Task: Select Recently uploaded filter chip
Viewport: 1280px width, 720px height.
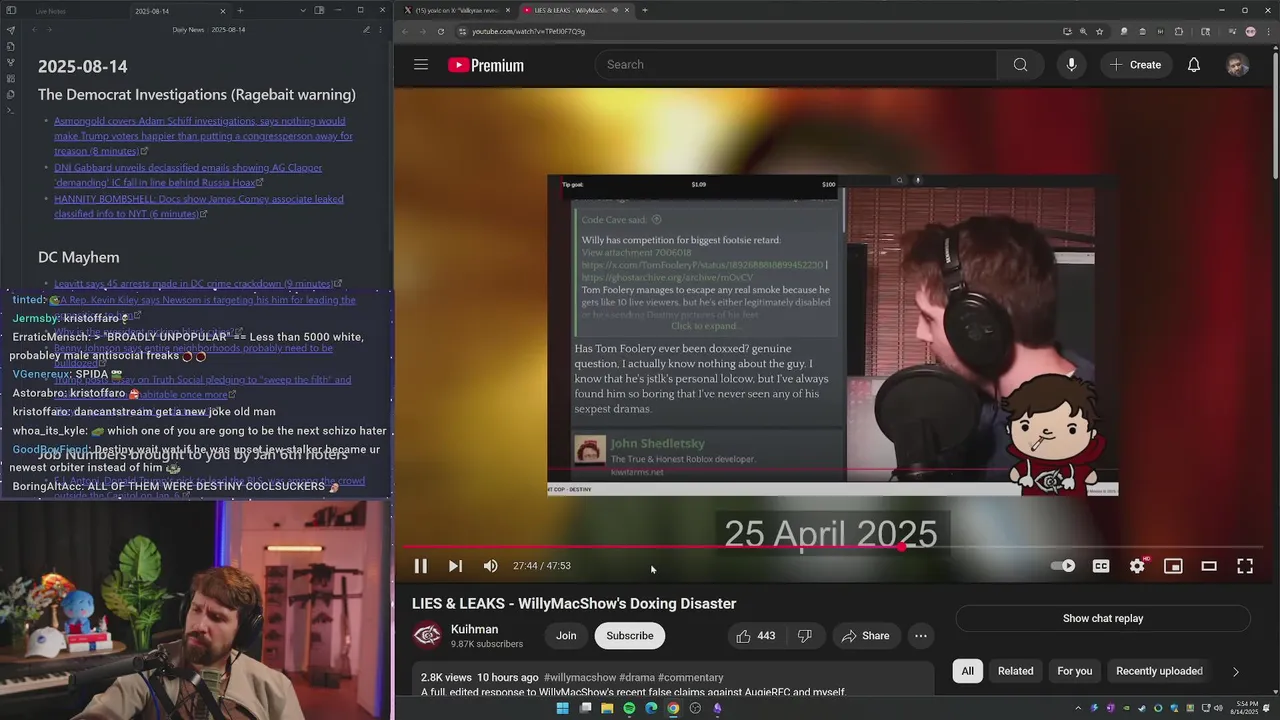Action: [1159, 671]
